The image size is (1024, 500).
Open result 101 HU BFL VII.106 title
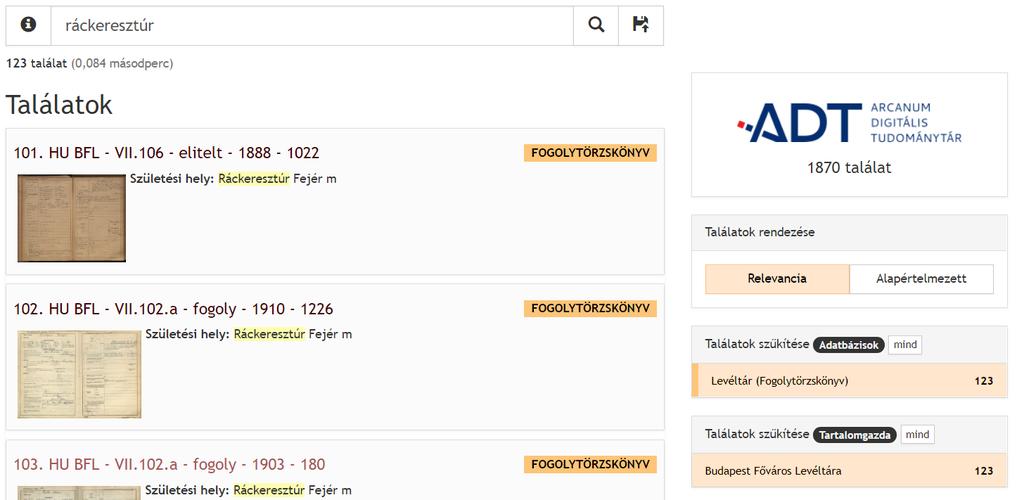pos(166,153)
